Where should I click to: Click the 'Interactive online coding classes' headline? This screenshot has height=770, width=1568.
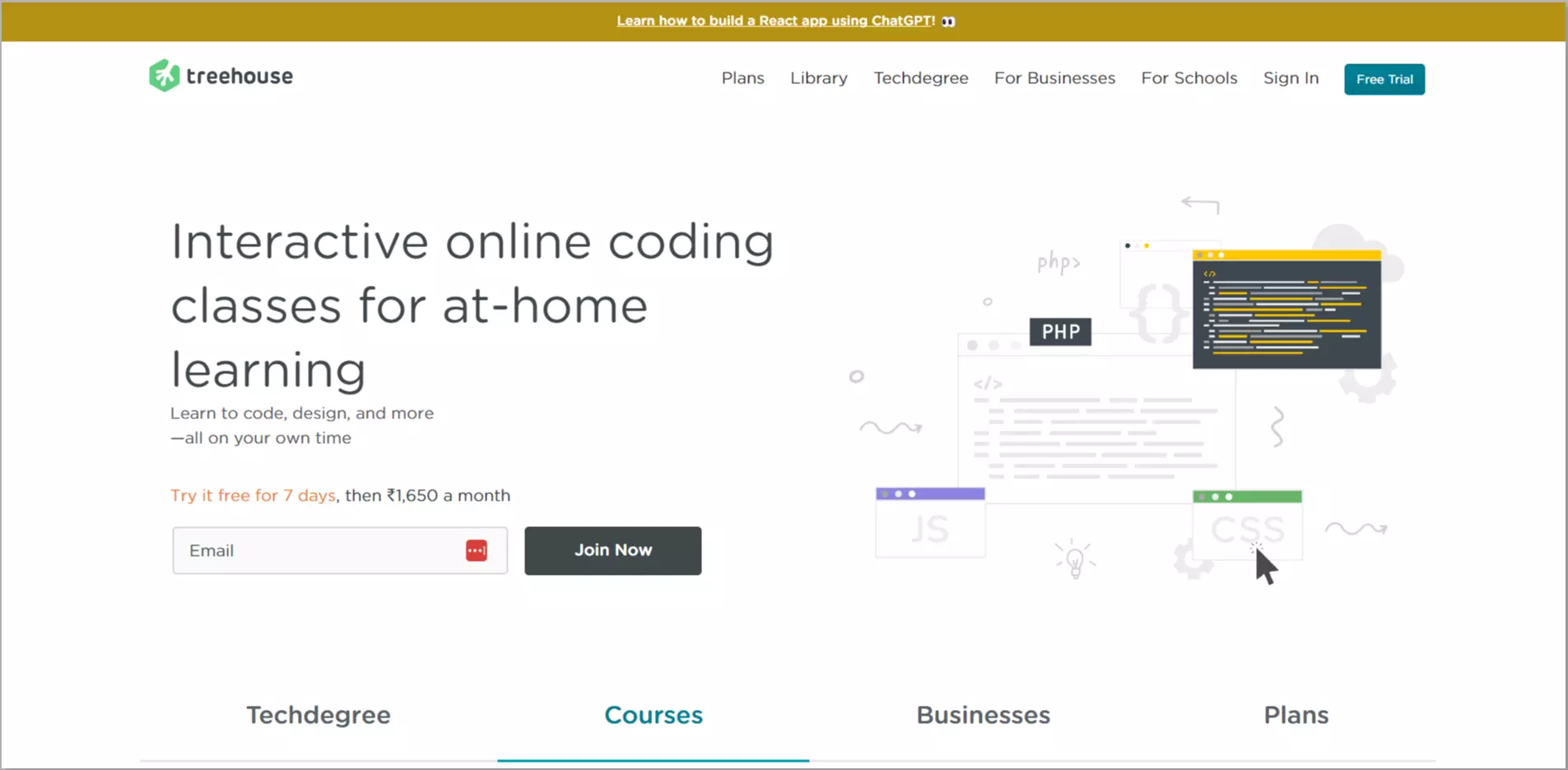[472, 305]
